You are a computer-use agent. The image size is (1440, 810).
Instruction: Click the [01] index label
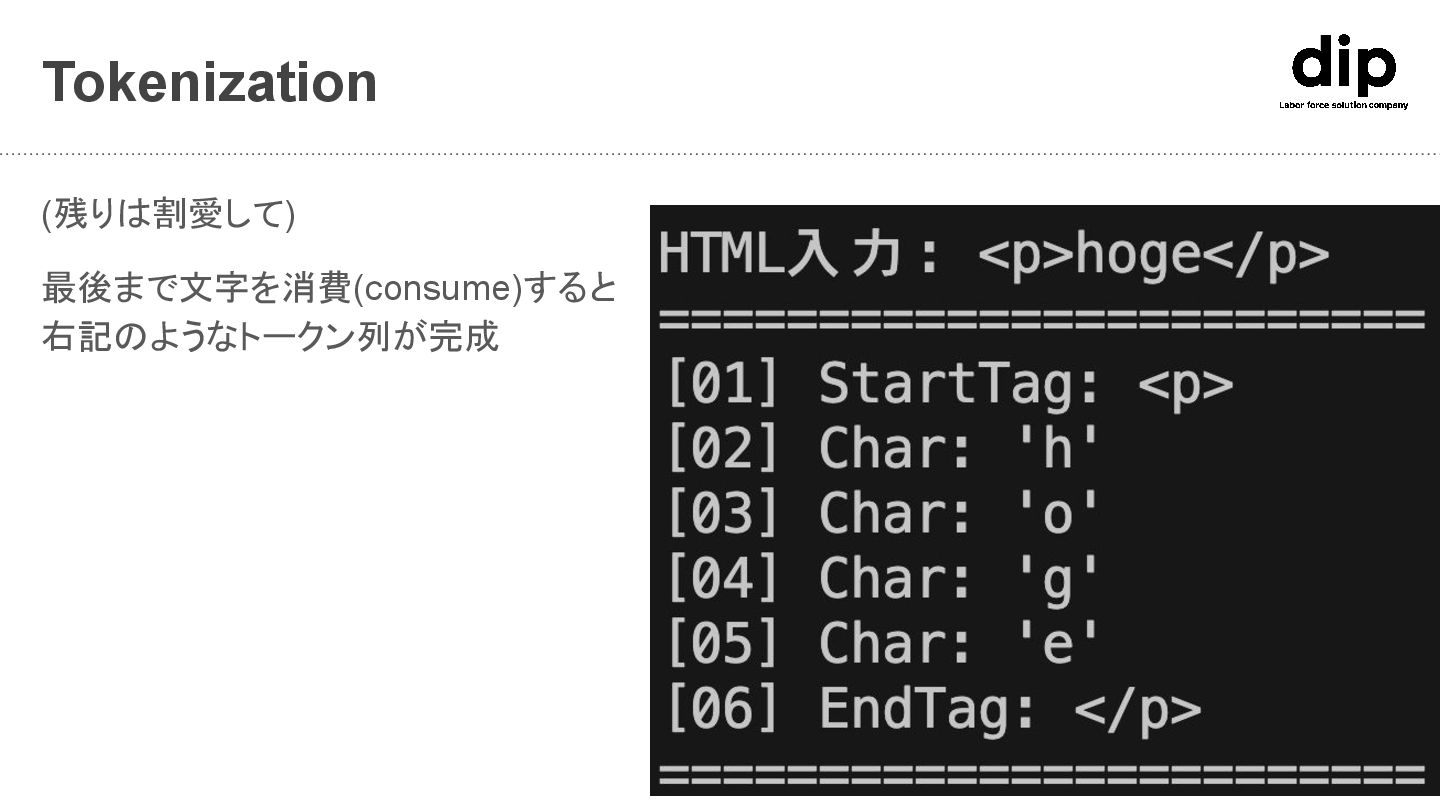[722, 385]
